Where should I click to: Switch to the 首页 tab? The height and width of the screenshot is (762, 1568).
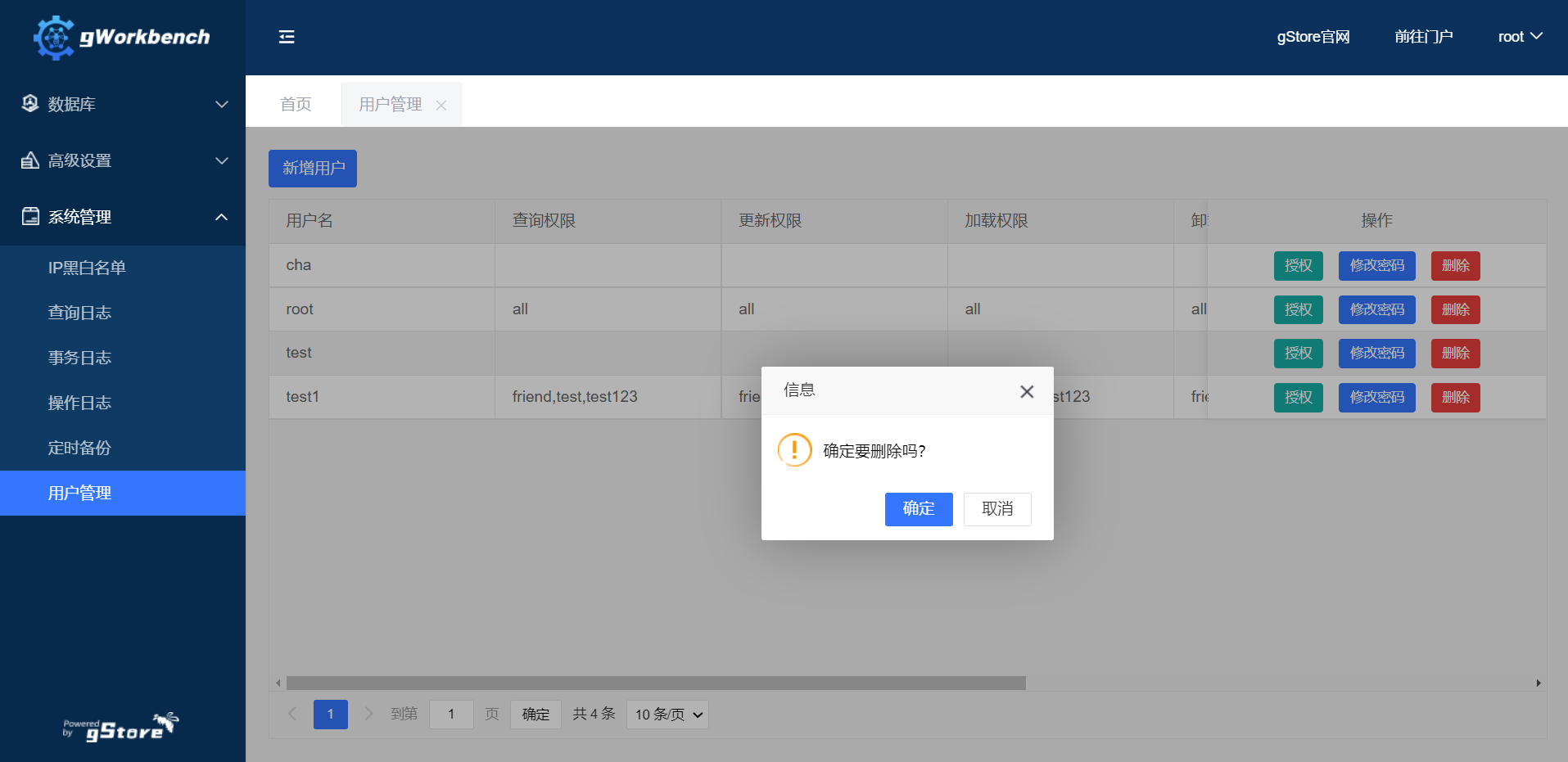[296, 104]
